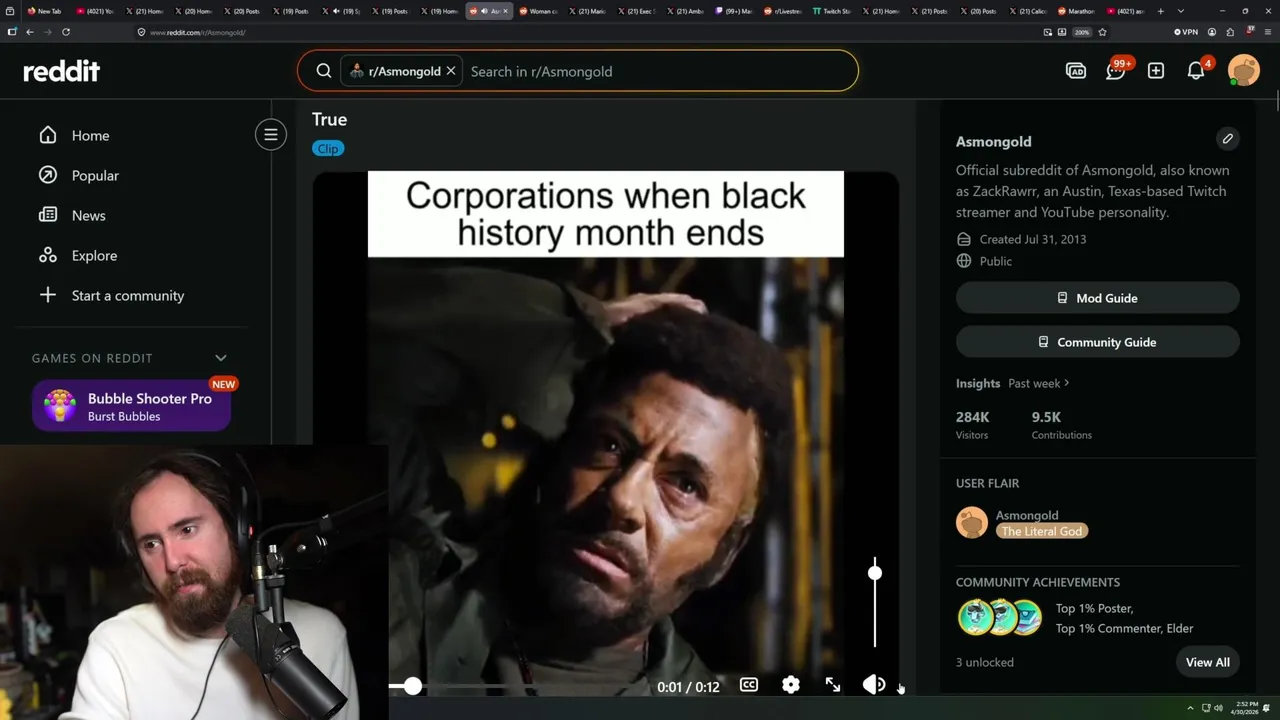The image size is (1280, 720).
Task: Remove the r/Asmongold search filter
Action: click(451, 71)
